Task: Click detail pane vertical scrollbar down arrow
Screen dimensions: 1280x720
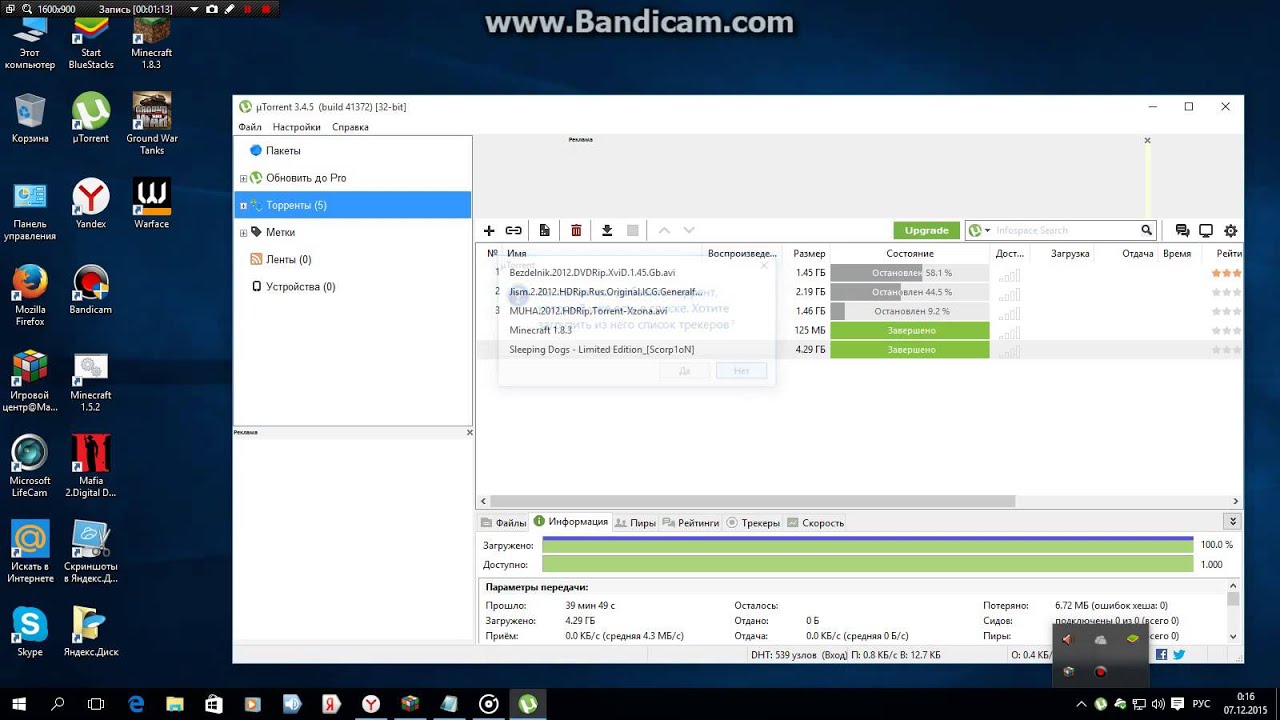Action: (x=1233, y=636)
